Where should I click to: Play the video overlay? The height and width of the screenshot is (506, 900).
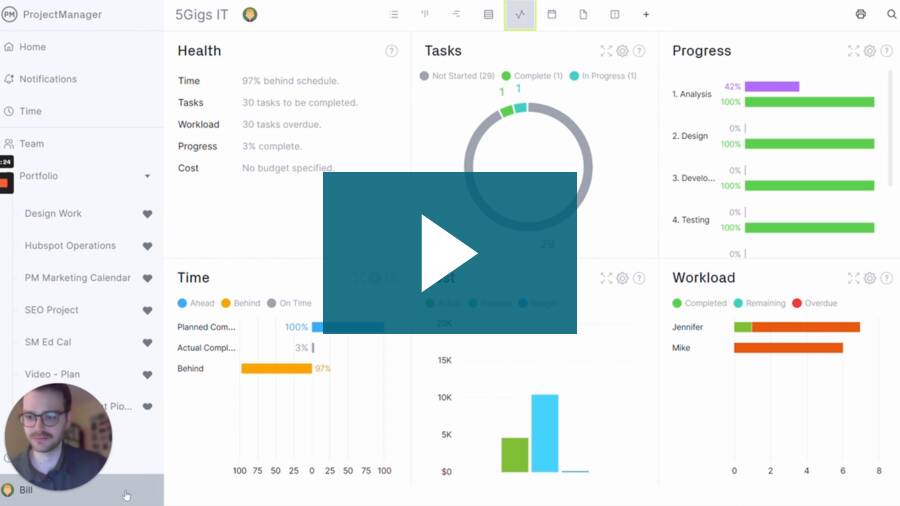(449, 253)
